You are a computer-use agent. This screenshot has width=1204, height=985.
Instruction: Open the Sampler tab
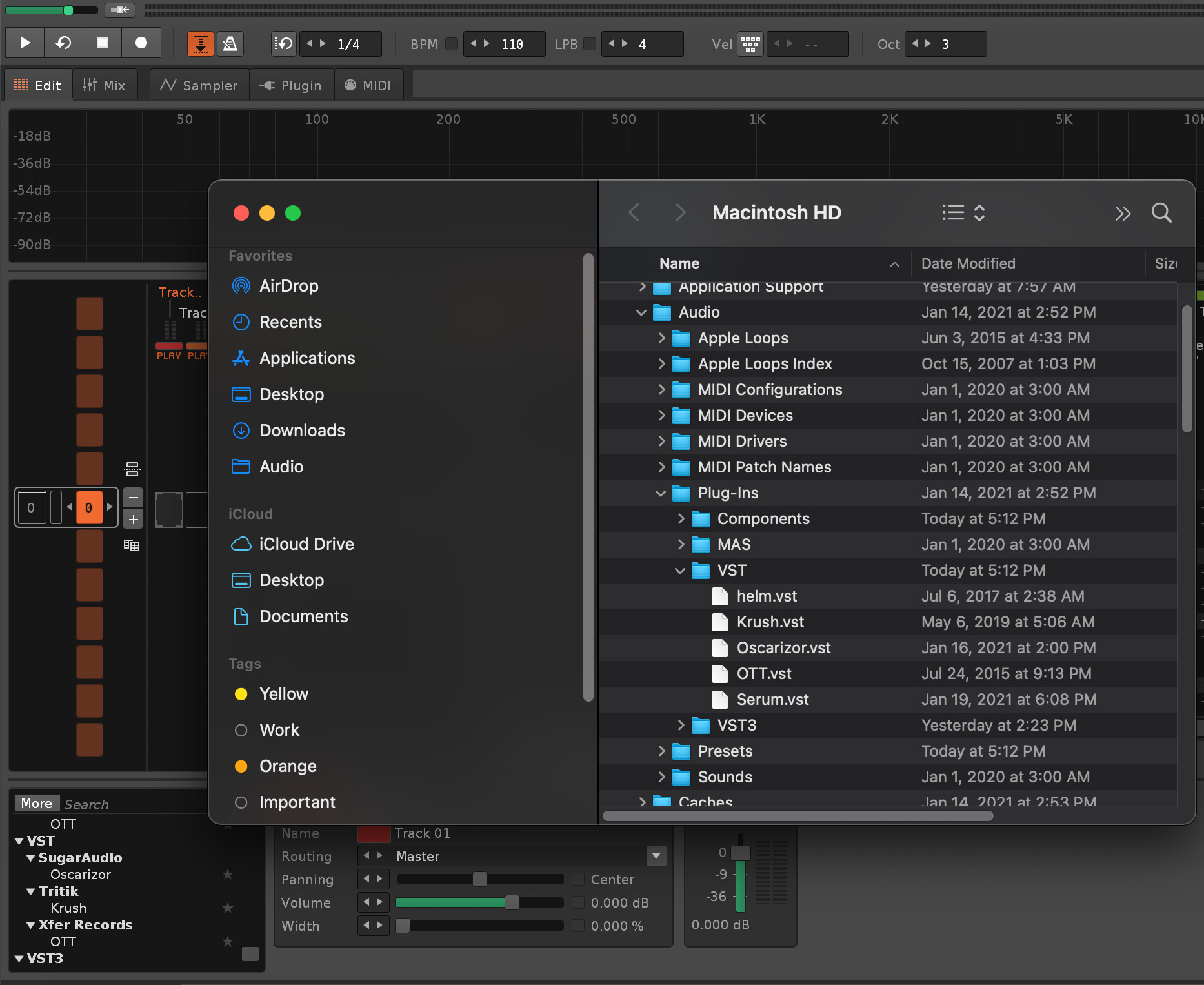point(199,85)
